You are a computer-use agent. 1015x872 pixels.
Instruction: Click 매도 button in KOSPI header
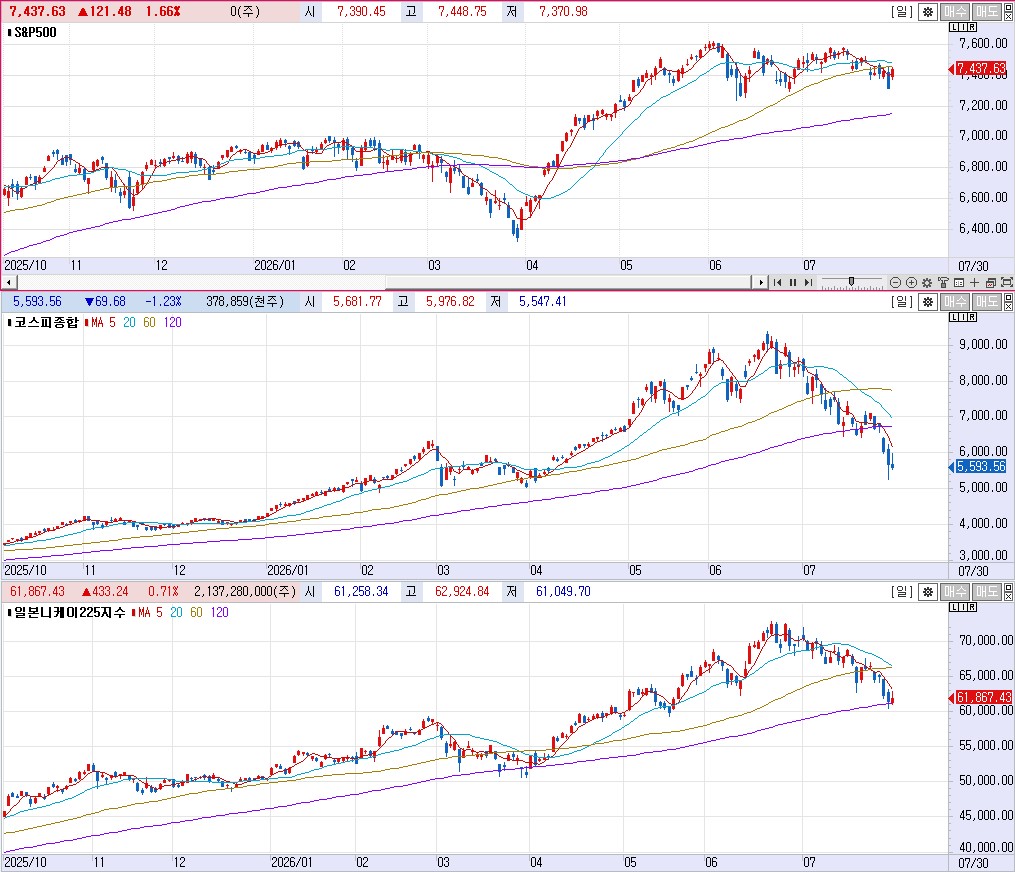pyautogui.click(x=987, y=302)
